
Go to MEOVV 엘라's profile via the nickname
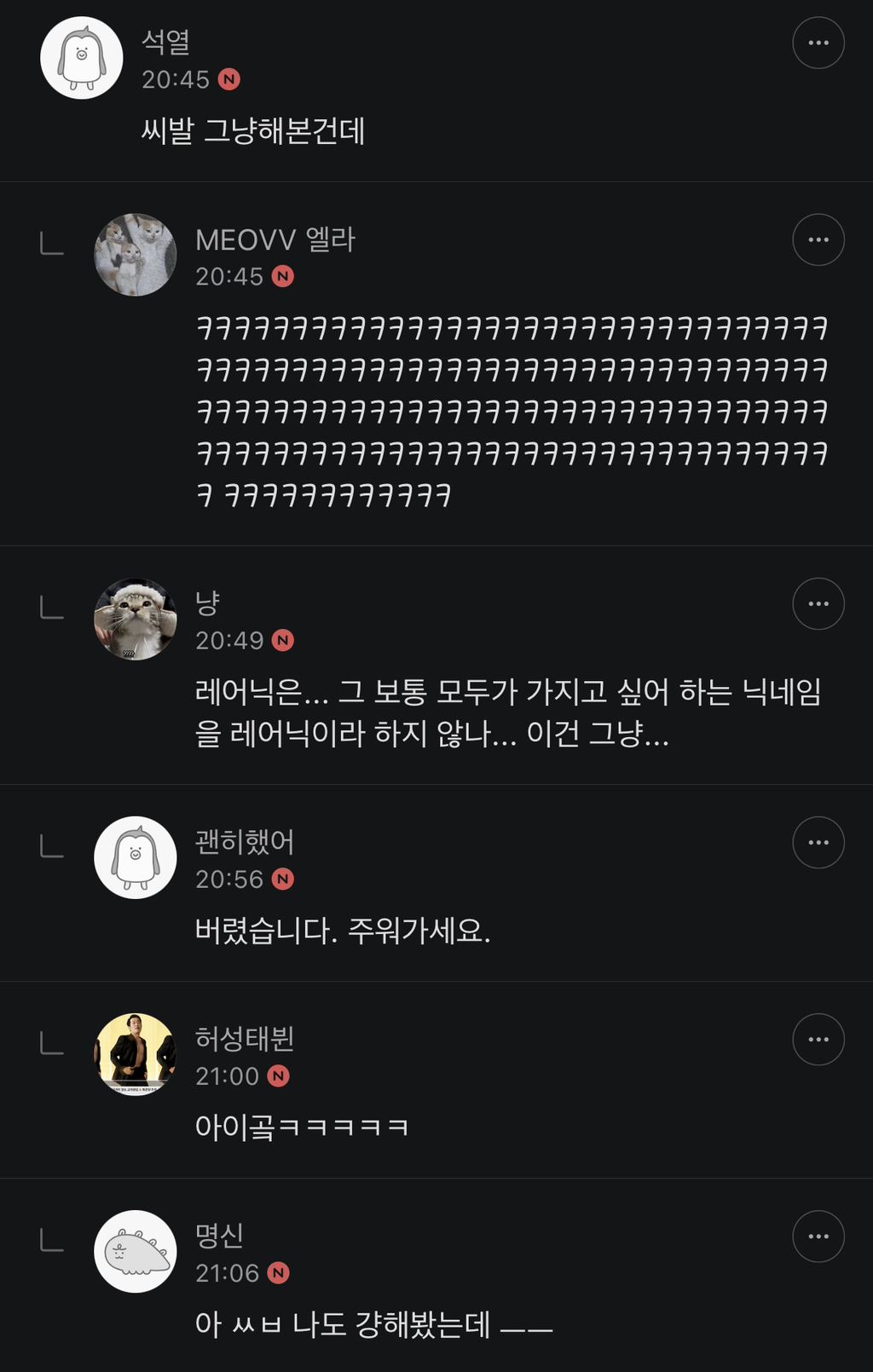pyautogui.click(x=275, y=239)
